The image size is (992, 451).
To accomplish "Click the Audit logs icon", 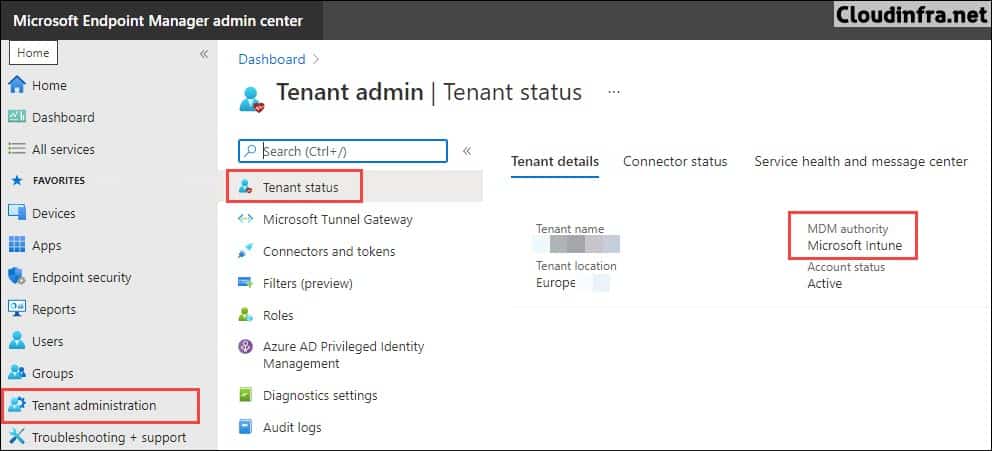I will click(x=245, y=427).
